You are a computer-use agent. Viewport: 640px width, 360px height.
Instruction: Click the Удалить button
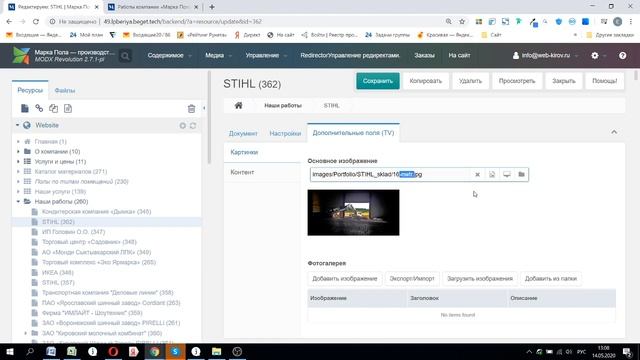[x=470, y=81]
